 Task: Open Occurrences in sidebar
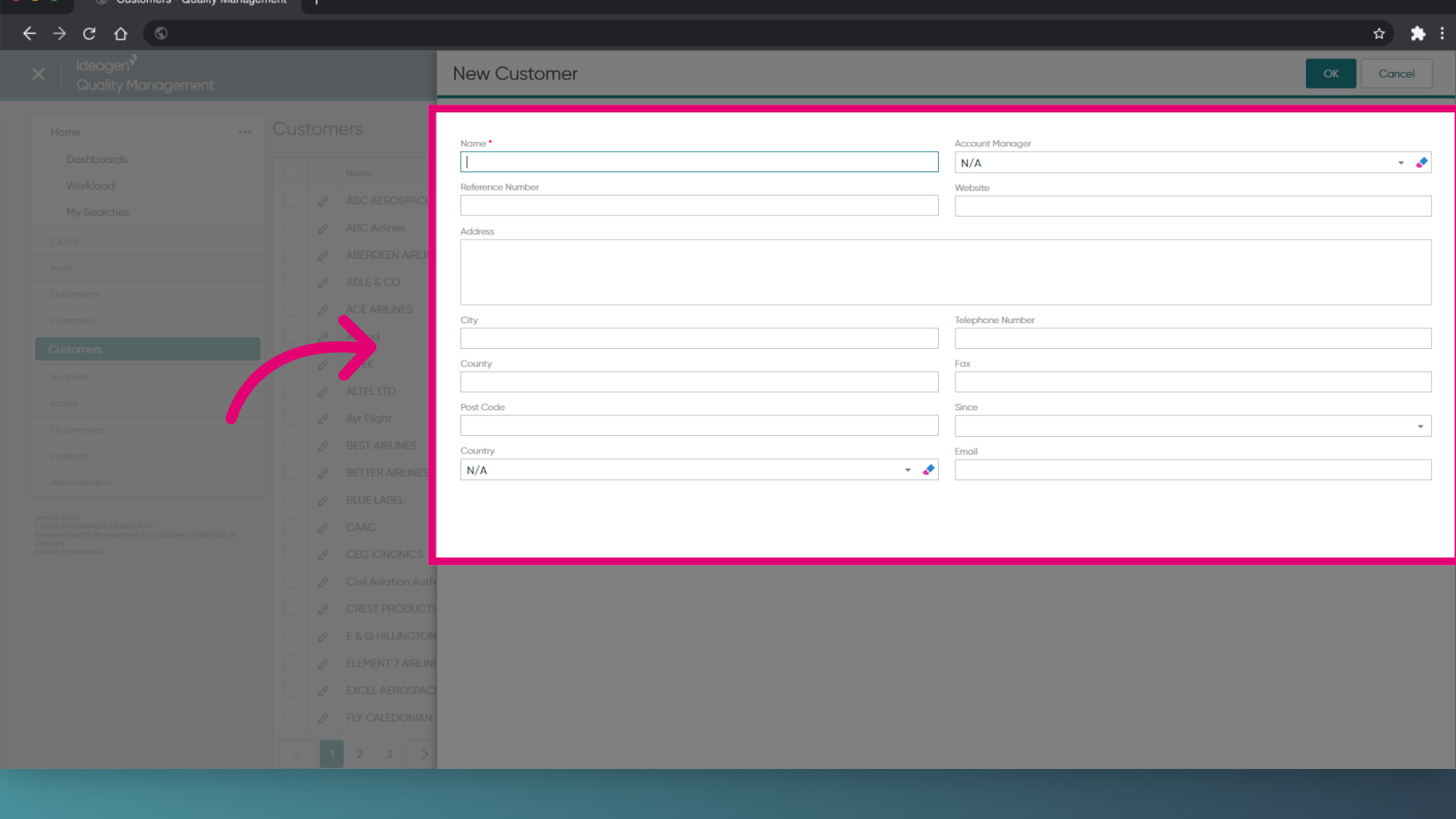147,430
